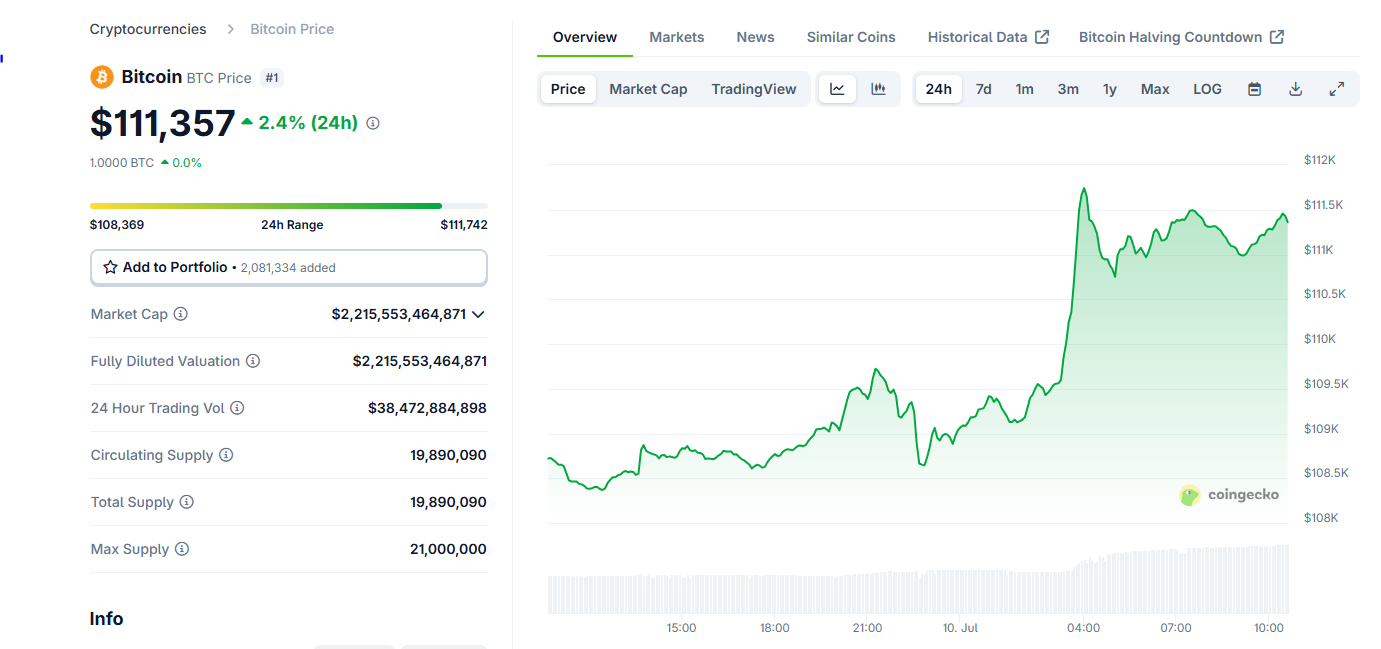Select the 1m time range
This screenshot has width=1381, height=649.
tap(1025, 89)
